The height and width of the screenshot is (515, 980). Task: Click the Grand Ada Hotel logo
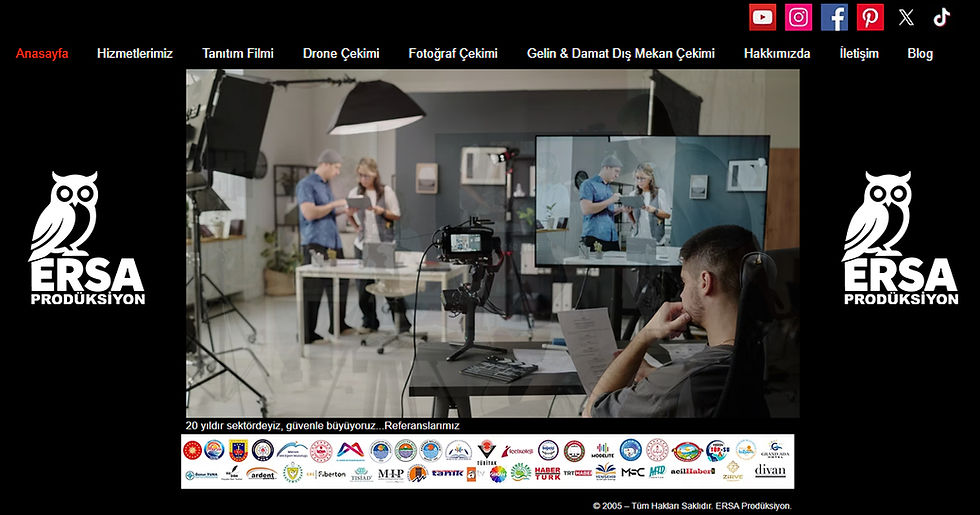coord(775,449)
